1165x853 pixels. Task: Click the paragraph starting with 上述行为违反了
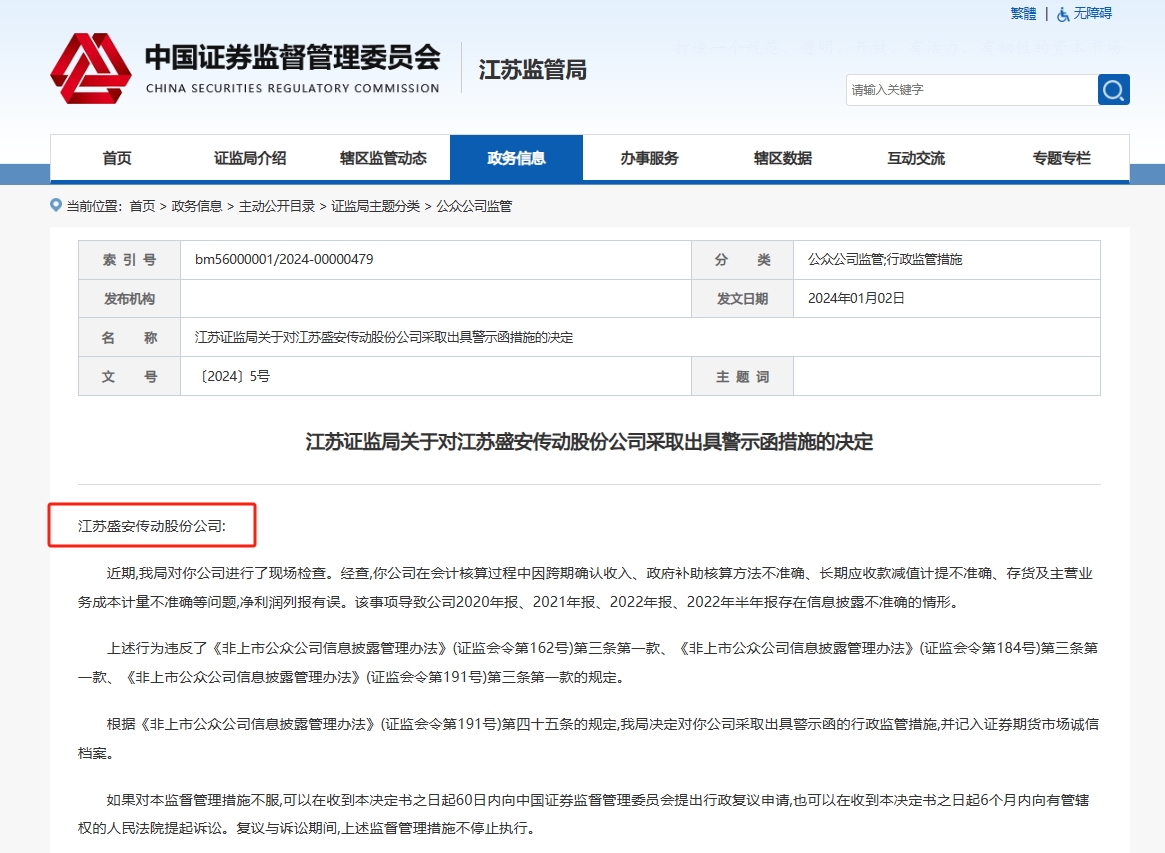coord(588,663)
